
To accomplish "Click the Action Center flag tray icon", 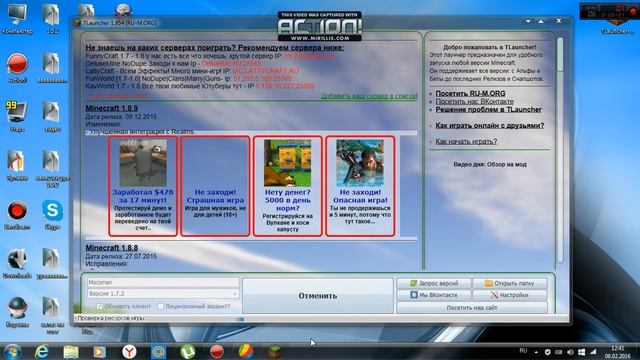I will [582, 352].
